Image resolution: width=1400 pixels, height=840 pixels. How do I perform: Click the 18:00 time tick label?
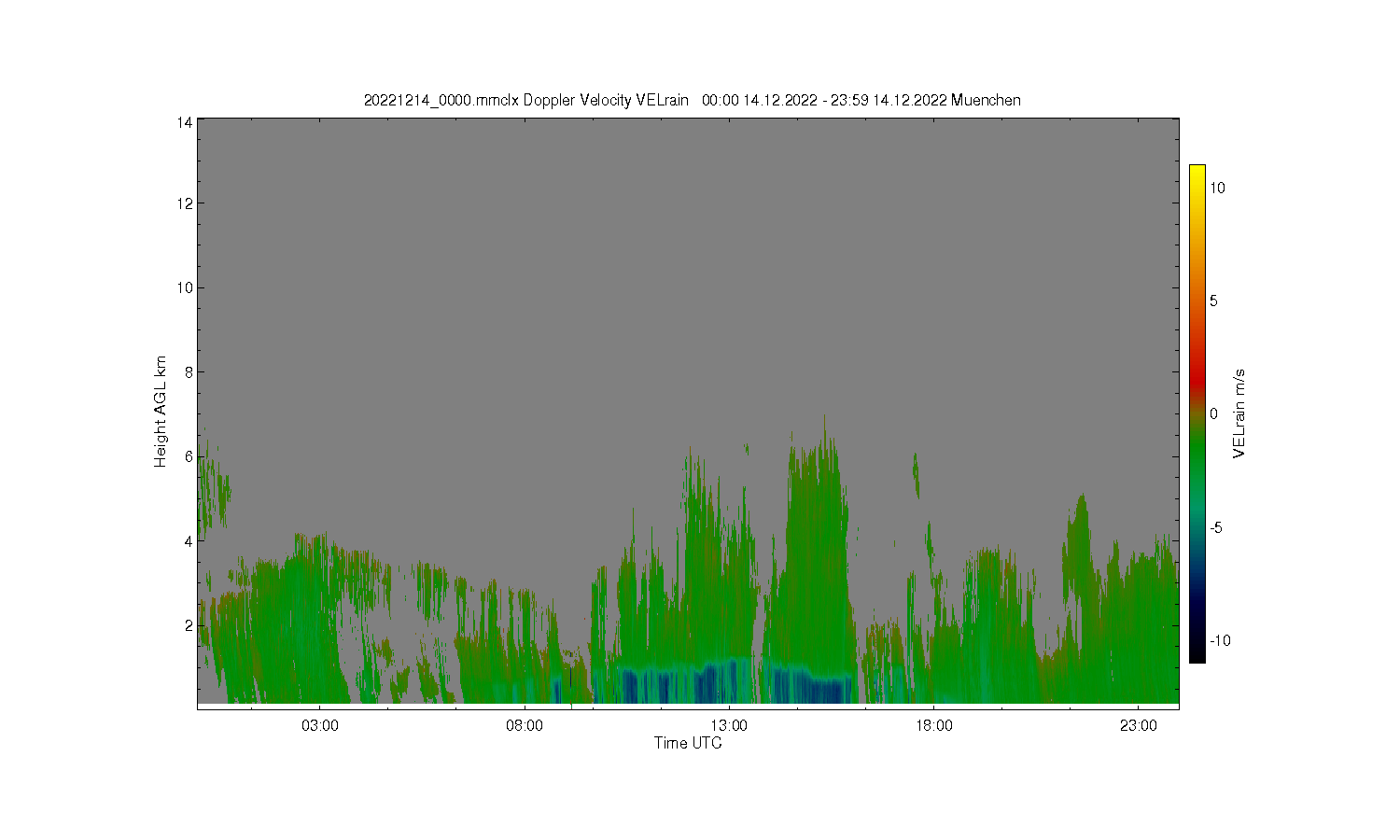(x=934, y=725)
